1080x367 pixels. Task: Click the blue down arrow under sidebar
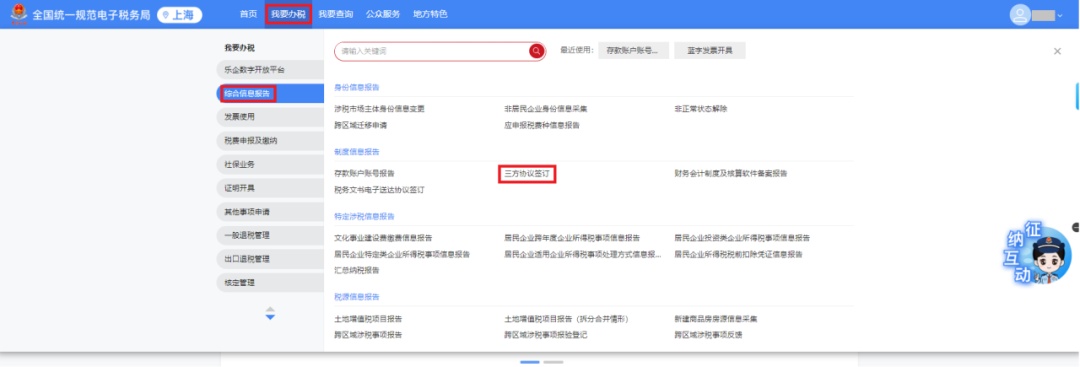point(270,317)
